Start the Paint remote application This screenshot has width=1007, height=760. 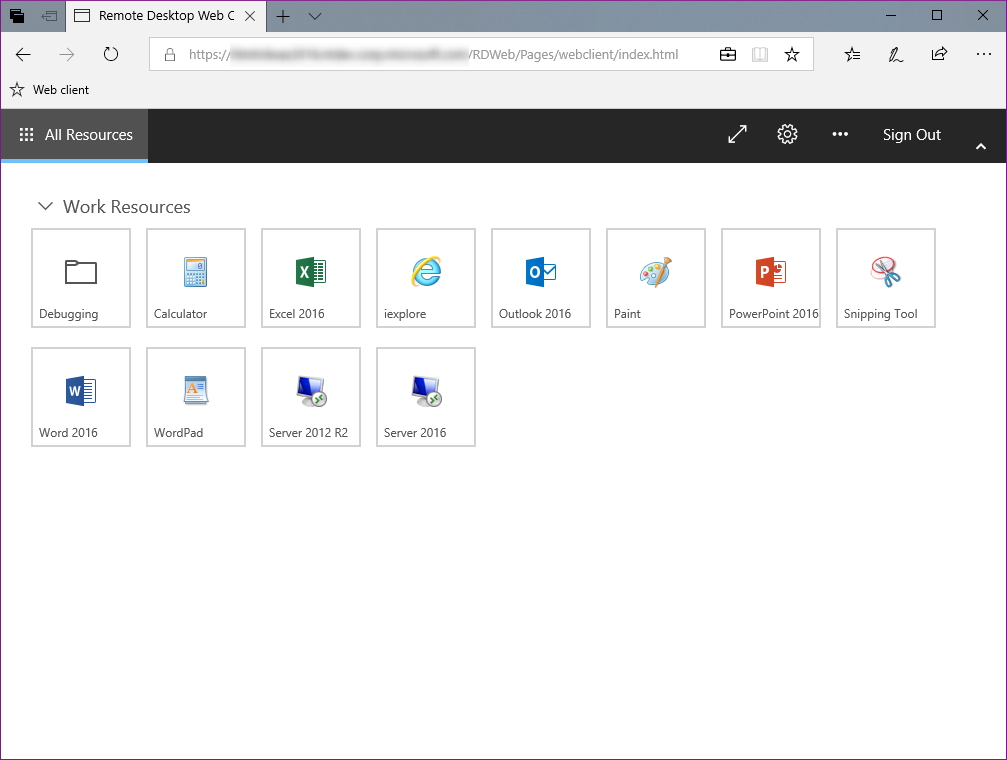pyautogui.click(x=655, y=277)
